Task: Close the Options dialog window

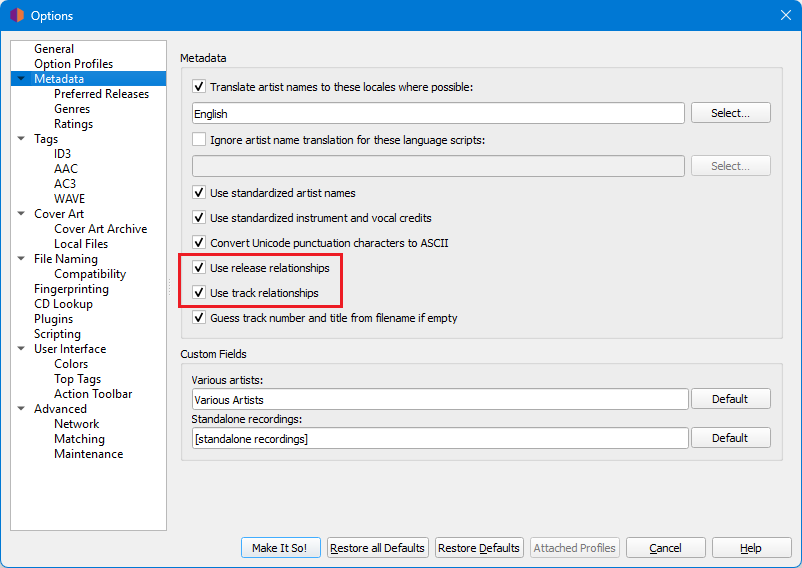Action: (x=785, y=15)
